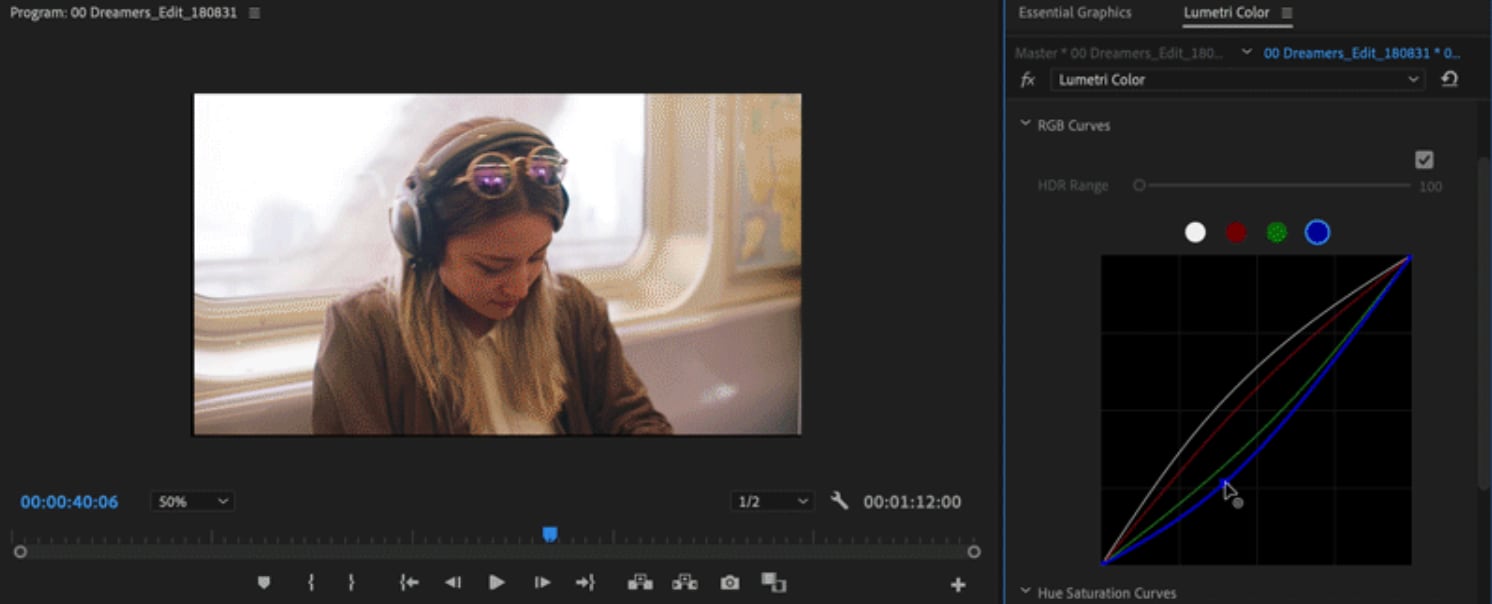Expand the Hue Saturation Curves section
This screenshot has width=1492, height=604.
pyautogui.click(x=1024, y=592)
